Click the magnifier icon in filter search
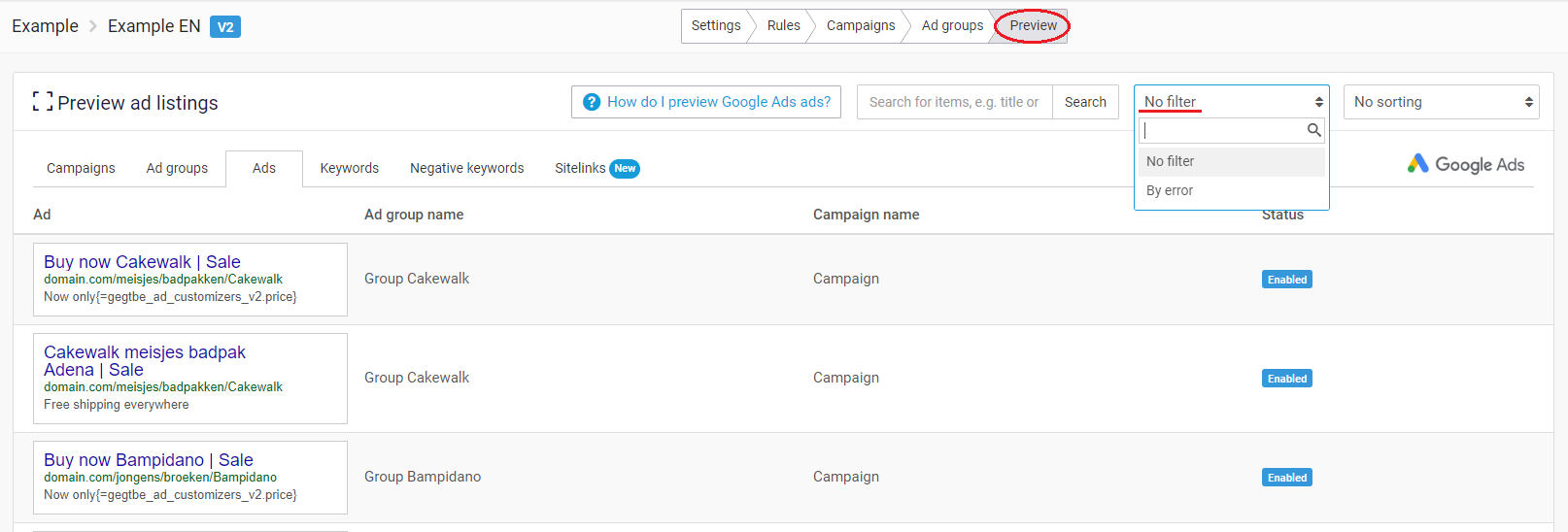Viewport: 1568px width, 532px height. 1313,130
